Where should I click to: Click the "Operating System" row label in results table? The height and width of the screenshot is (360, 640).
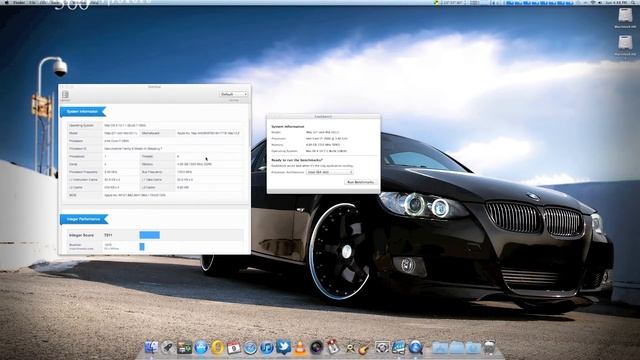(x=81, y=125)
